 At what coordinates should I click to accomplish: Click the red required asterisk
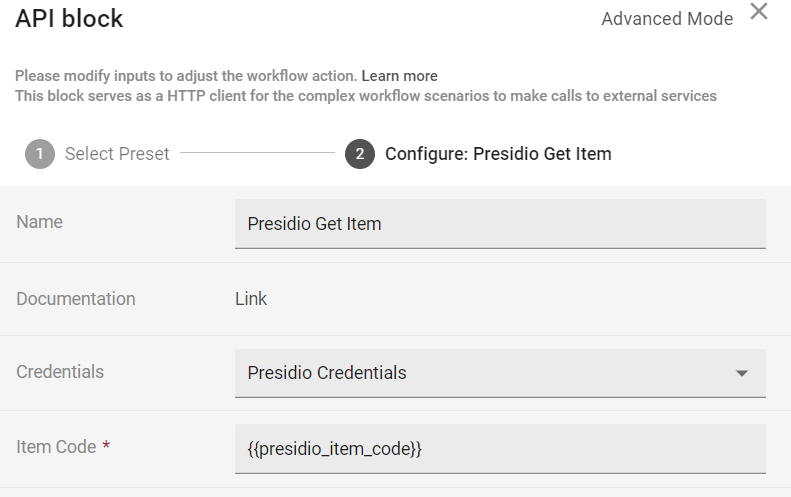[x=106, y=447]
